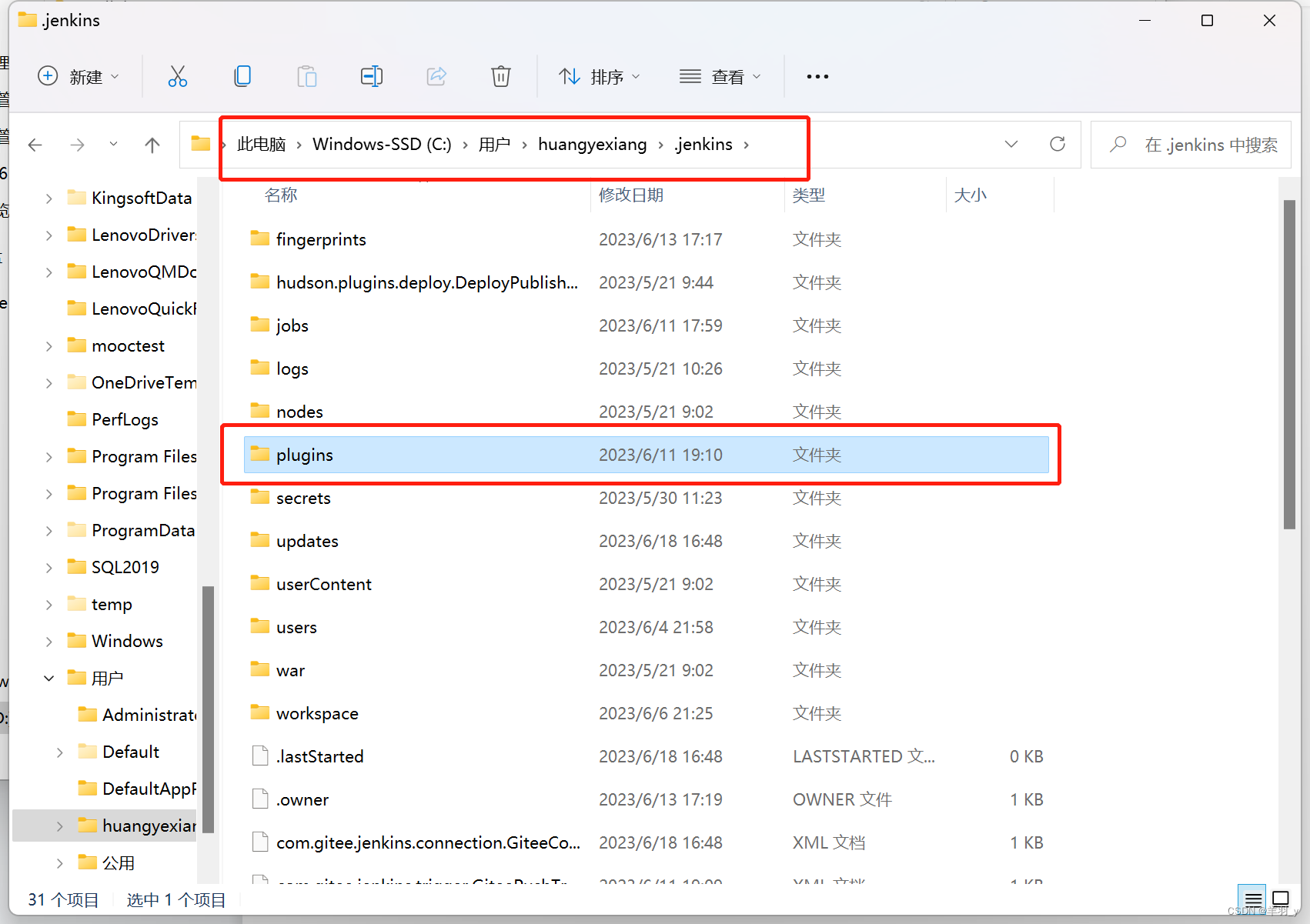The image size is (1310, 924).
Task: Switch to details view layout icon
Action: 1253,899
